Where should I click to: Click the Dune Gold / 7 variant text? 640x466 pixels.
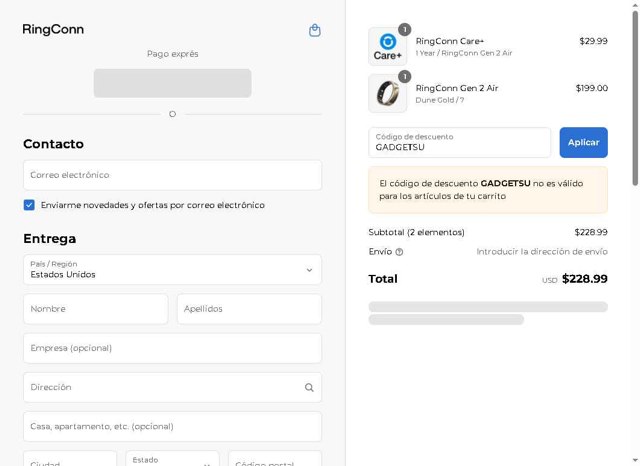click(x=440, y=100)
